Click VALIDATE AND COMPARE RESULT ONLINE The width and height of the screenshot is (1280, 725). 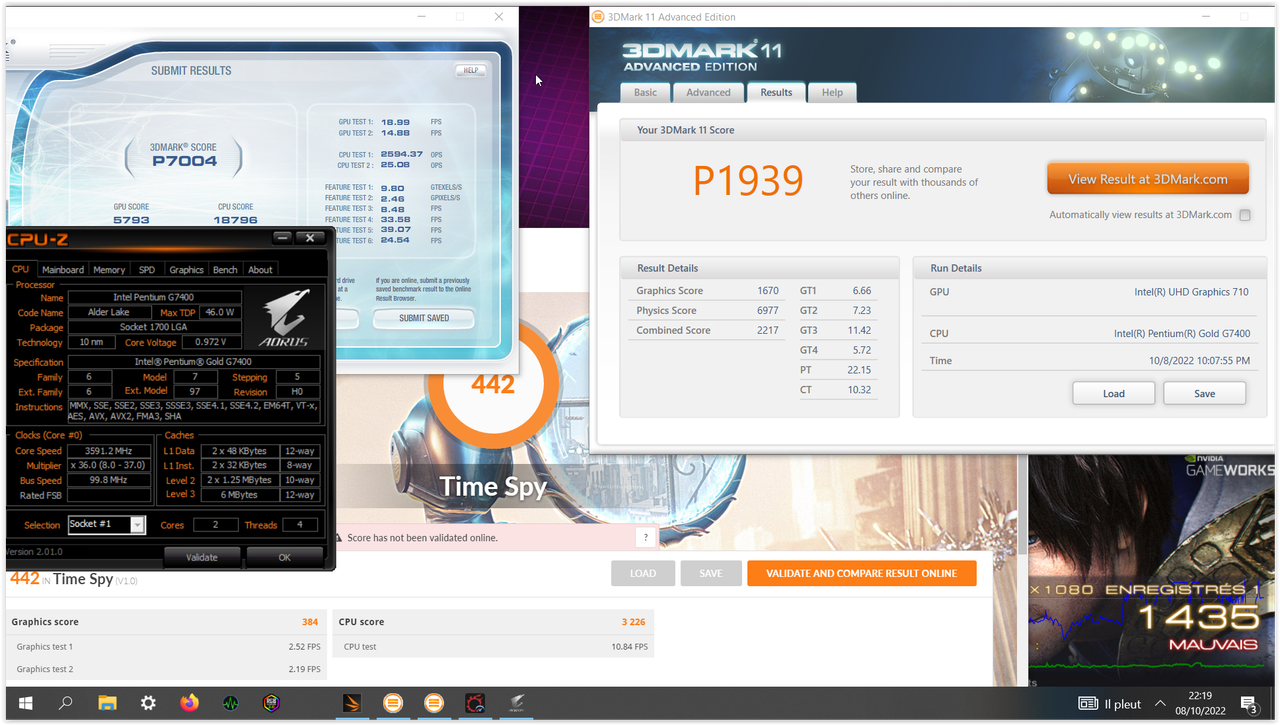pos(862,573)
